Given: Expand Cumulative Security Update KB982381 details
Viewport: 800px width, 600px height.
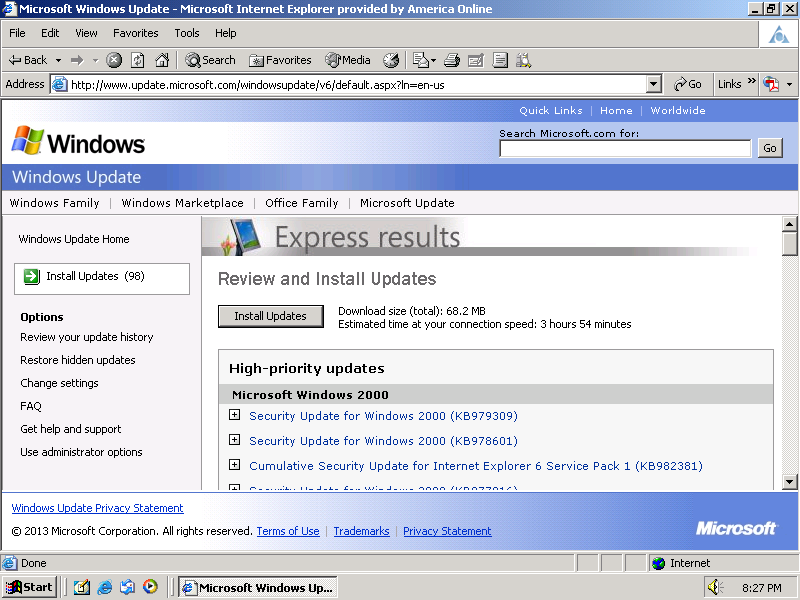Looking at the screenshot, I should click(234, 465).
